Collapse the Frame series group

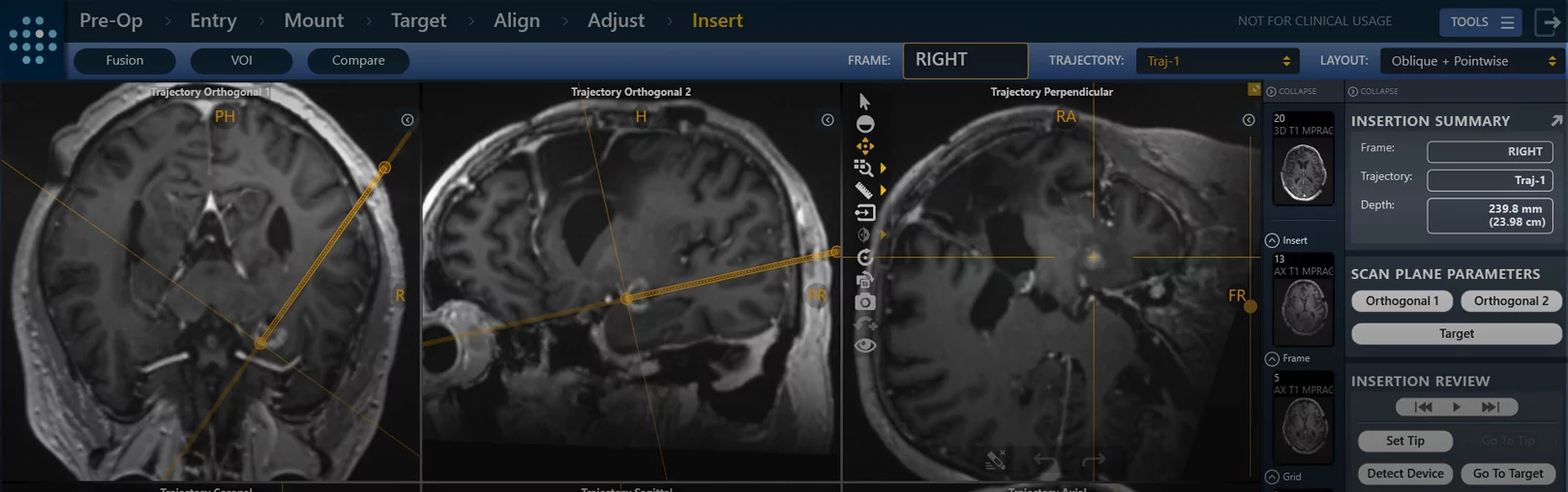[x=1272, y=358]
